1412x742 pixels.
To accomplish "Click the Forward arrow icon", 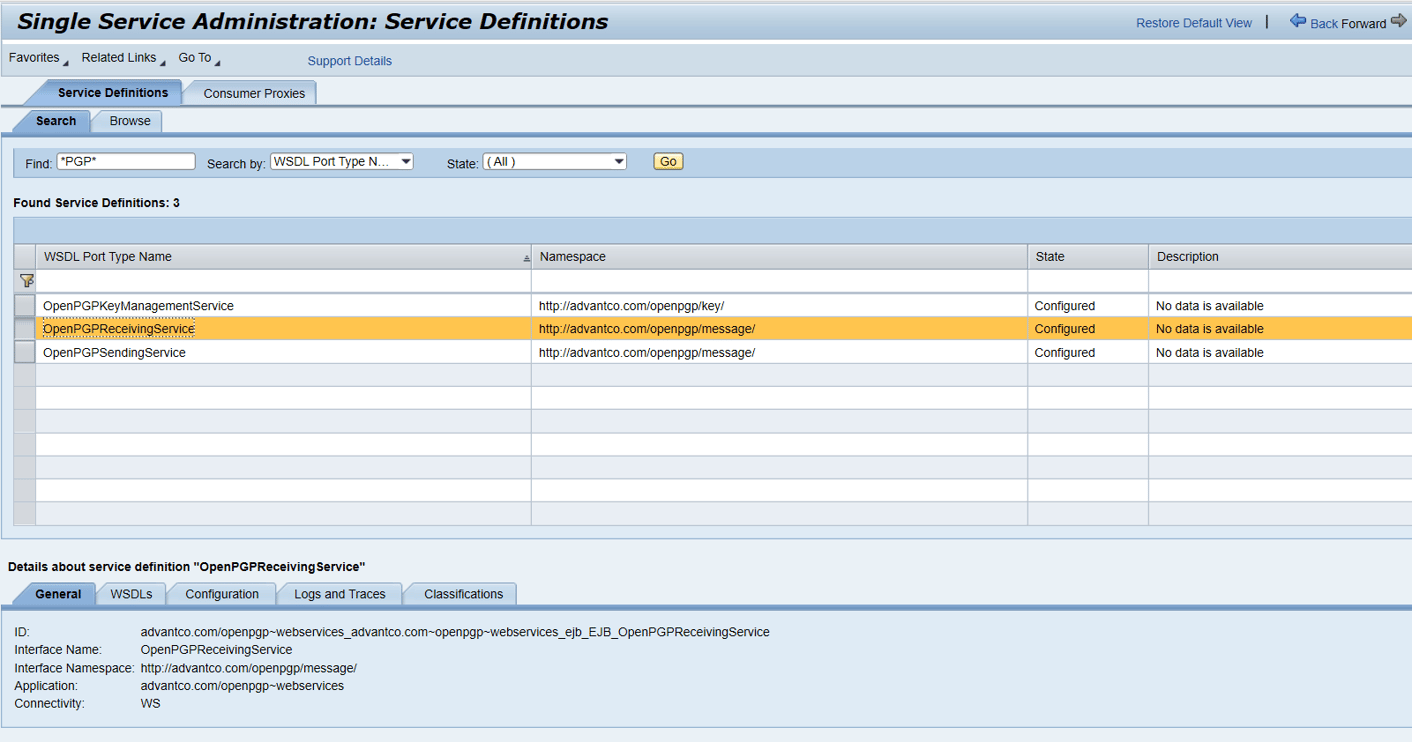I will coord(1399,21).
